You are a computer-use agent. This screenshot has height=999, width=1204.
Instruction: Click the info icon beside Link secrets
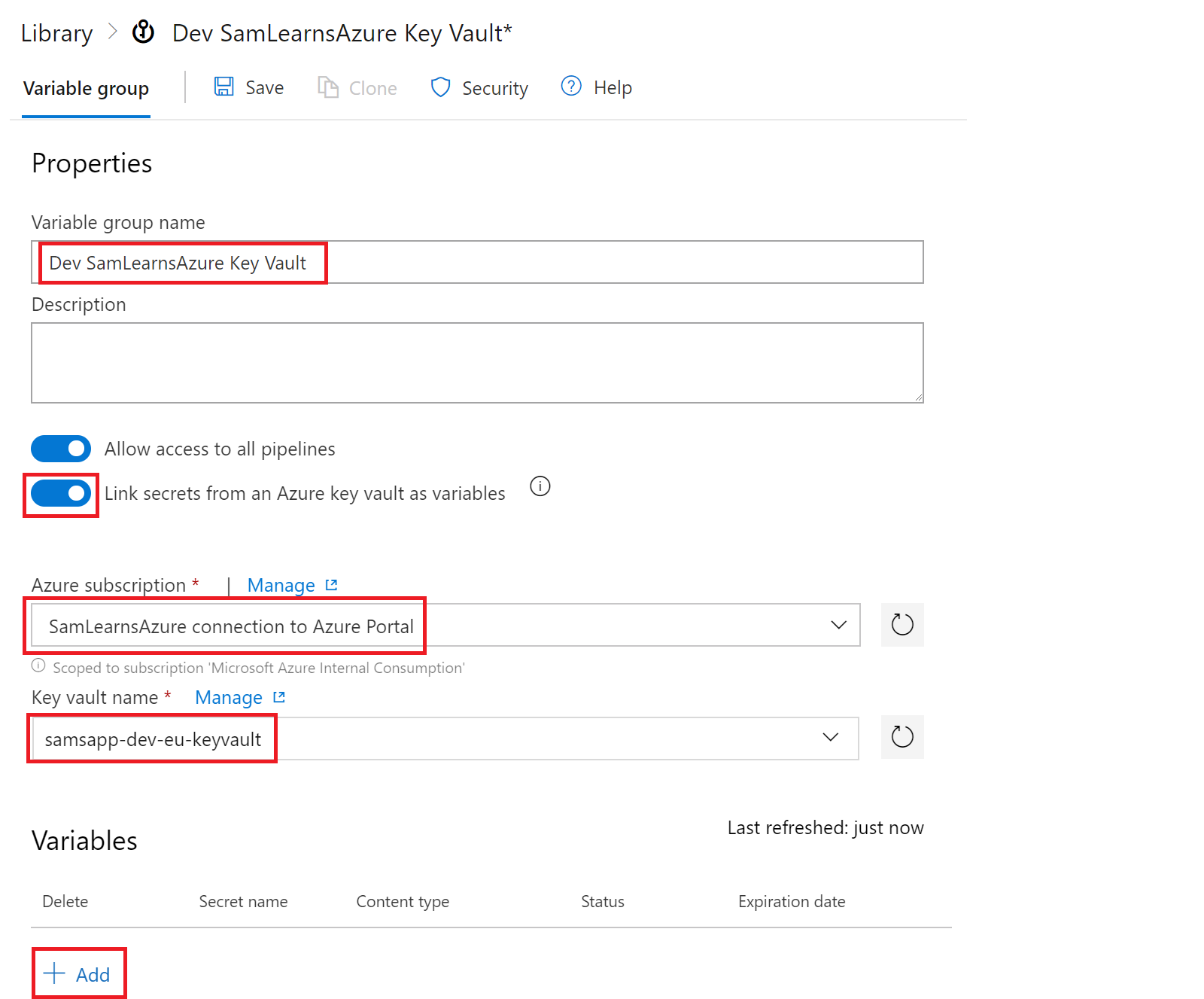[540, 486]
